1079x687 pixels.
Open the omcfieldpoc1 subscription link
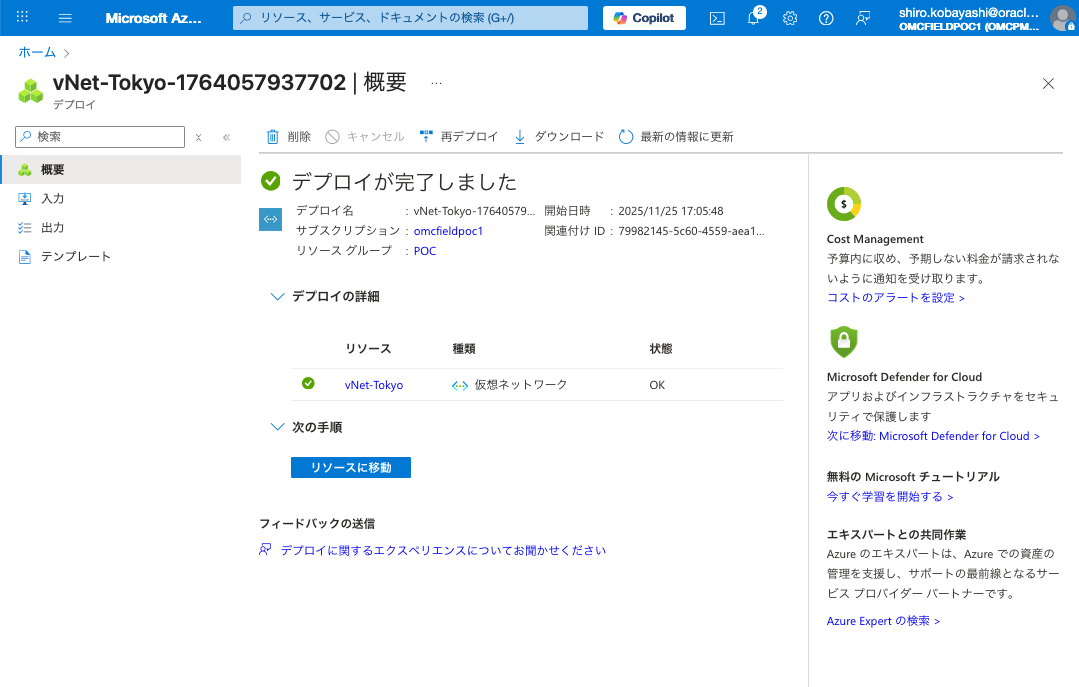[448, 231]
